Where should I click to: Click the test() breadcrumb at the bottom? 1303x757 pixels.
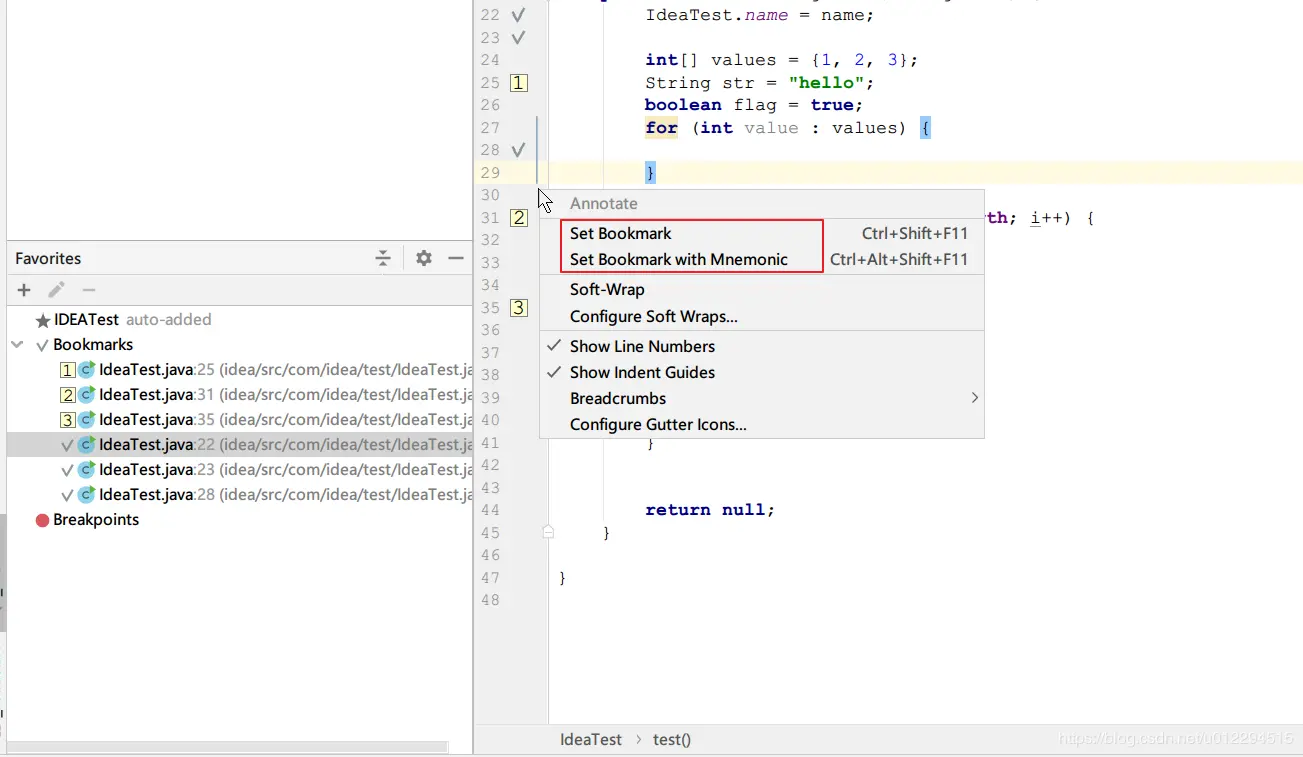pos(672,740)
